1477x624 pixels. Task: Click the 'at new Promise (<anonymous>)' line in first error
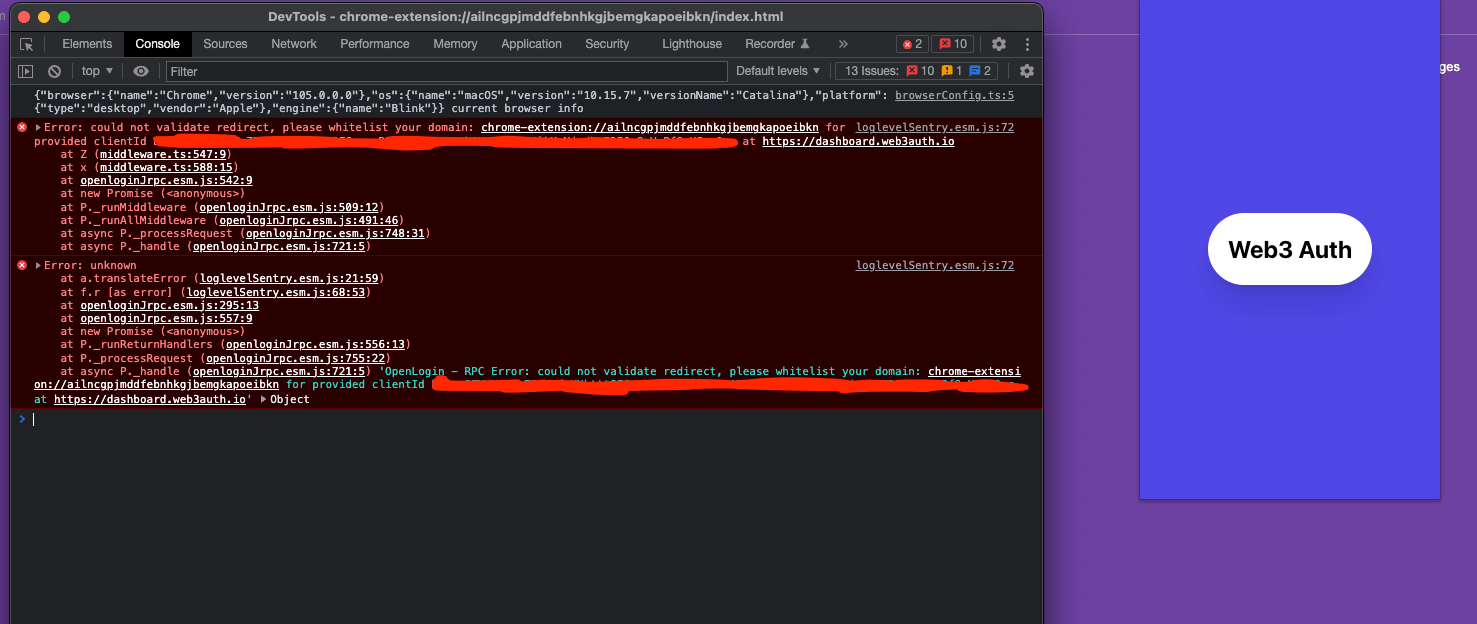pos(152,194)
